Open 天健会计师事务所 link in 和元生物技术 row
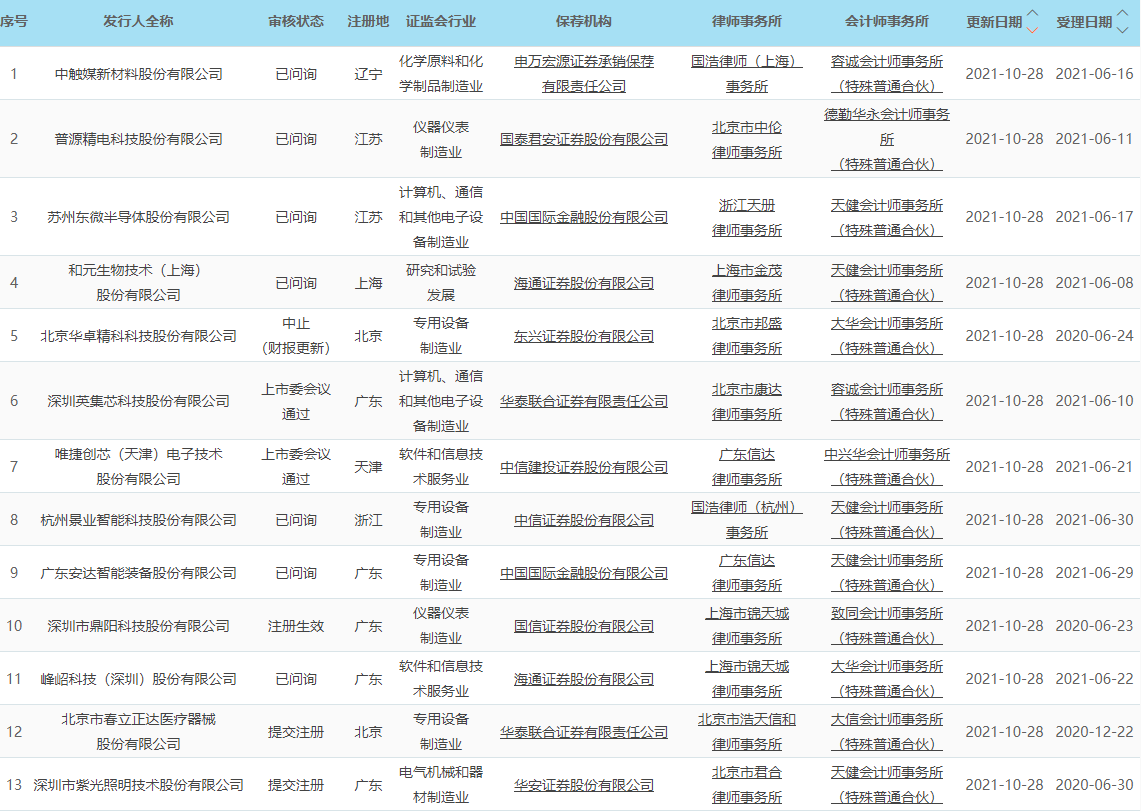Screen dimensions: 1141x811 point(886,282)
